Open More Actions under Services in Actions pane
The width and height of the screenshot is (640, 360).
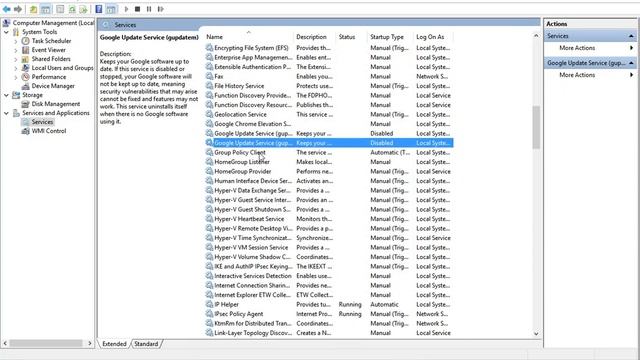pos(577,48)
